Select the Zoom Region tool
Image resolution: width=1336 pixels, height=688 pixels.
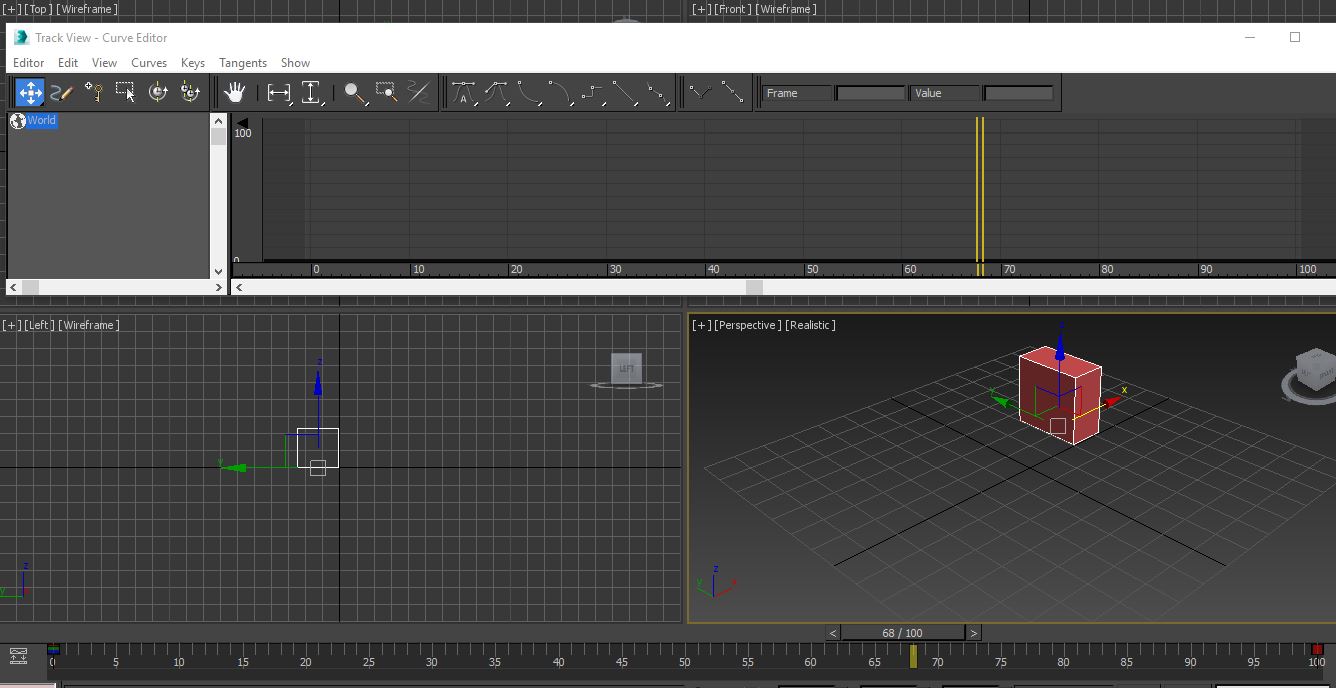coord(387,93)
